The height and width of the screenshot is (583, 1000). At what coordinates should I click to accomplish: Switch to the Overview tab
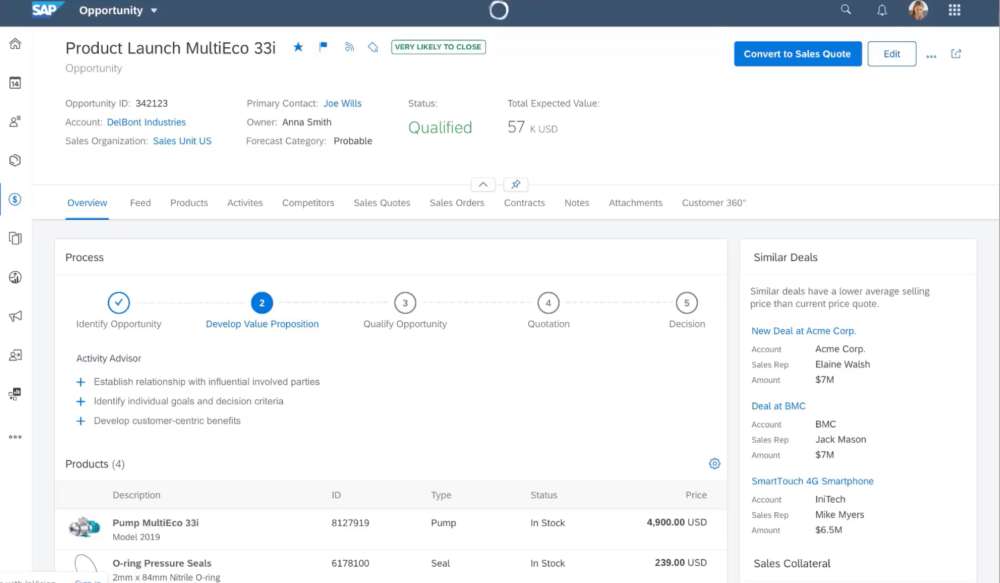coord(87,203)
